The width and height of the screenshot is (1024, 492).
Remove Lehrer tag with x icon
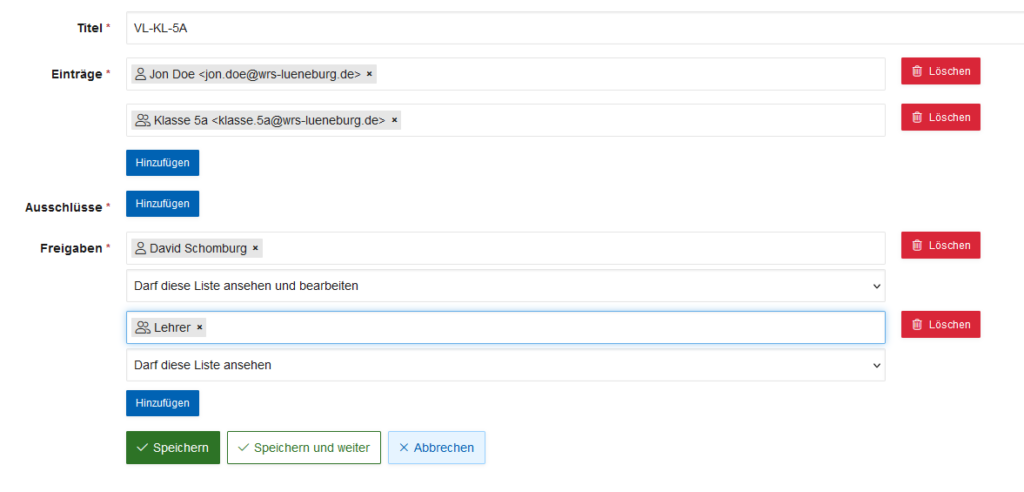(x=199, y=328)
